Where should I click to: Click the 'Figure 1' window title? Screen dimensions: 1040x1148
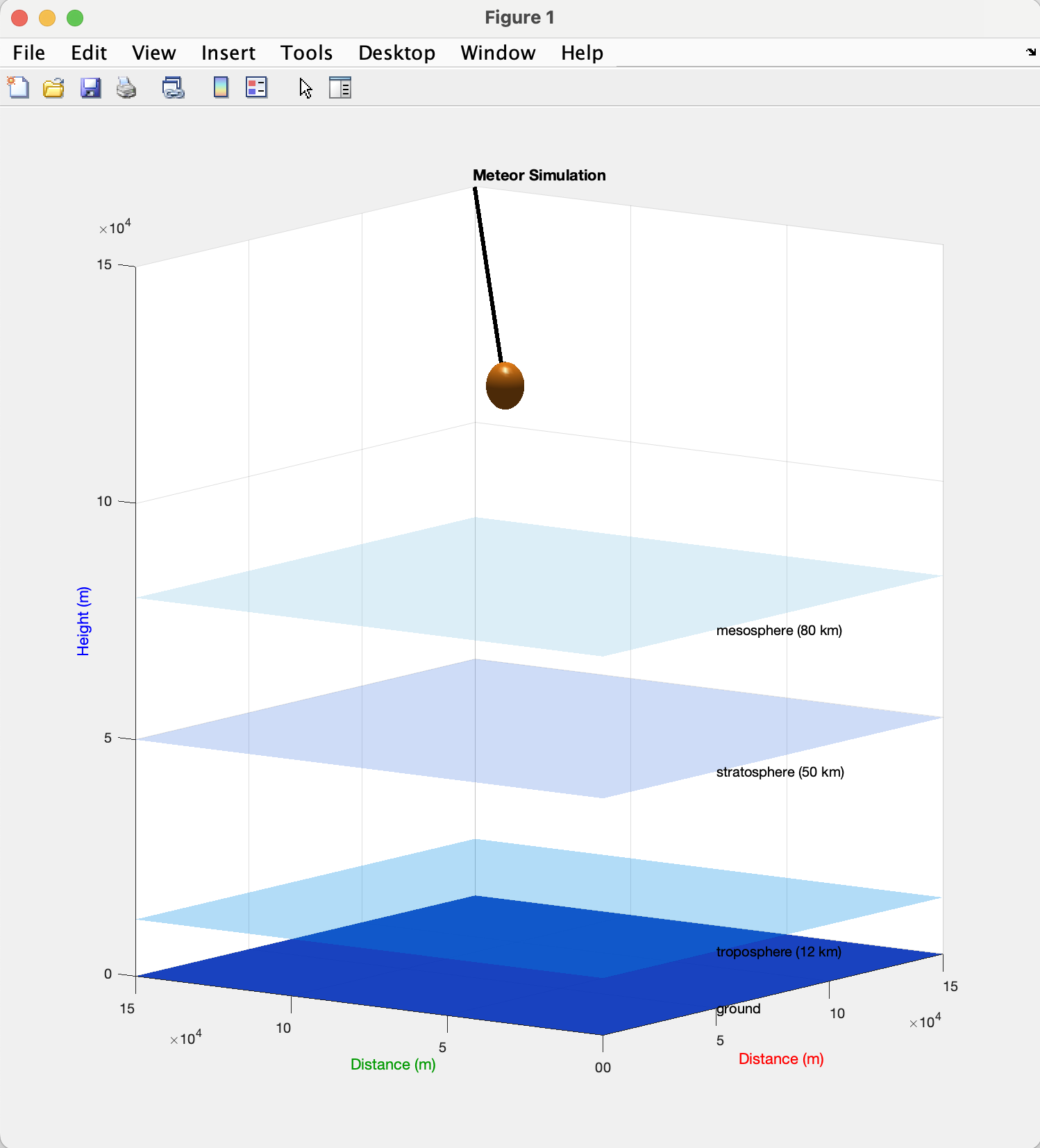pos(519,17)
